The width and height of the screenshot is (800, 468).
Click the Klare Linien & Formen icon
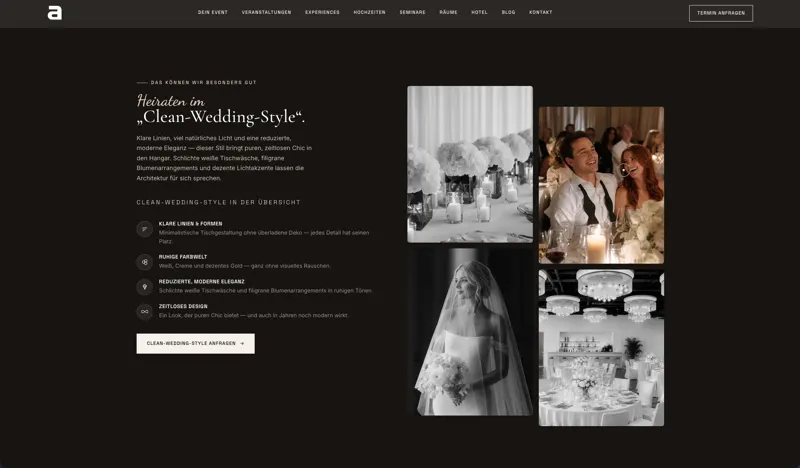pos(144,229)
